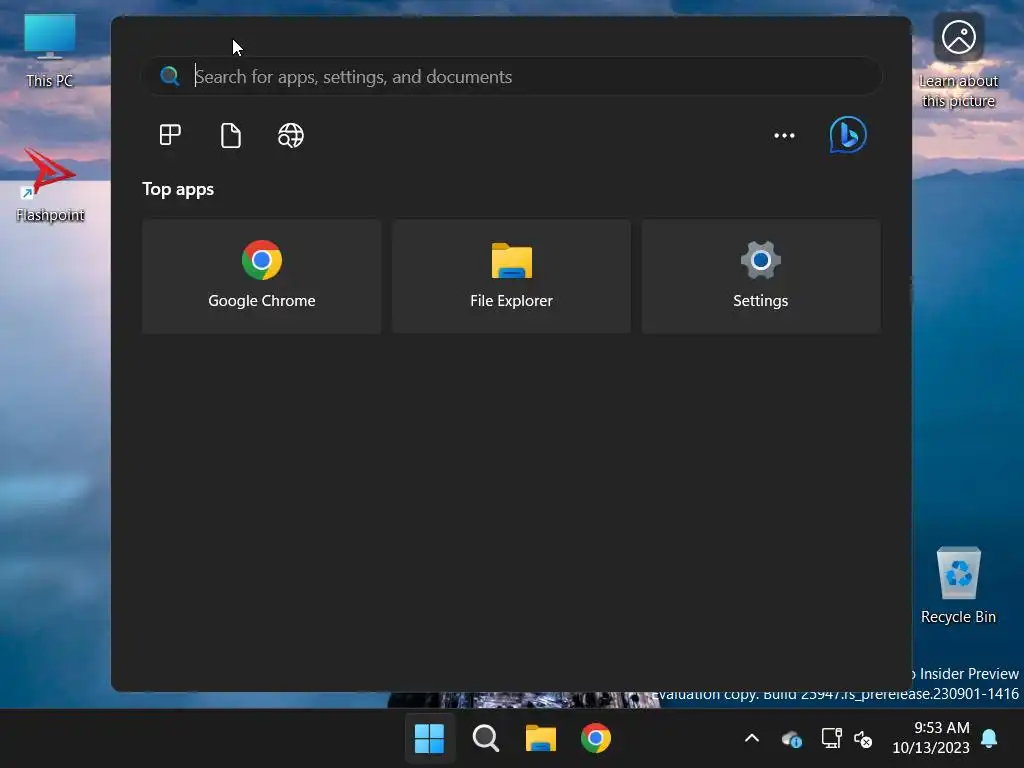This screenshot has height=768, width=1024.
Task: Select This PC desktop icon
Action: (50, 52)
